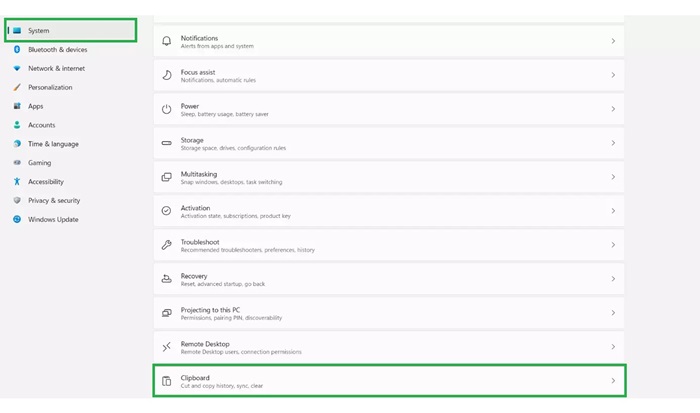The height and width of the screenshot is (413, 700).
Task: Click the Clipboard icon
Action: coord(167,381)
